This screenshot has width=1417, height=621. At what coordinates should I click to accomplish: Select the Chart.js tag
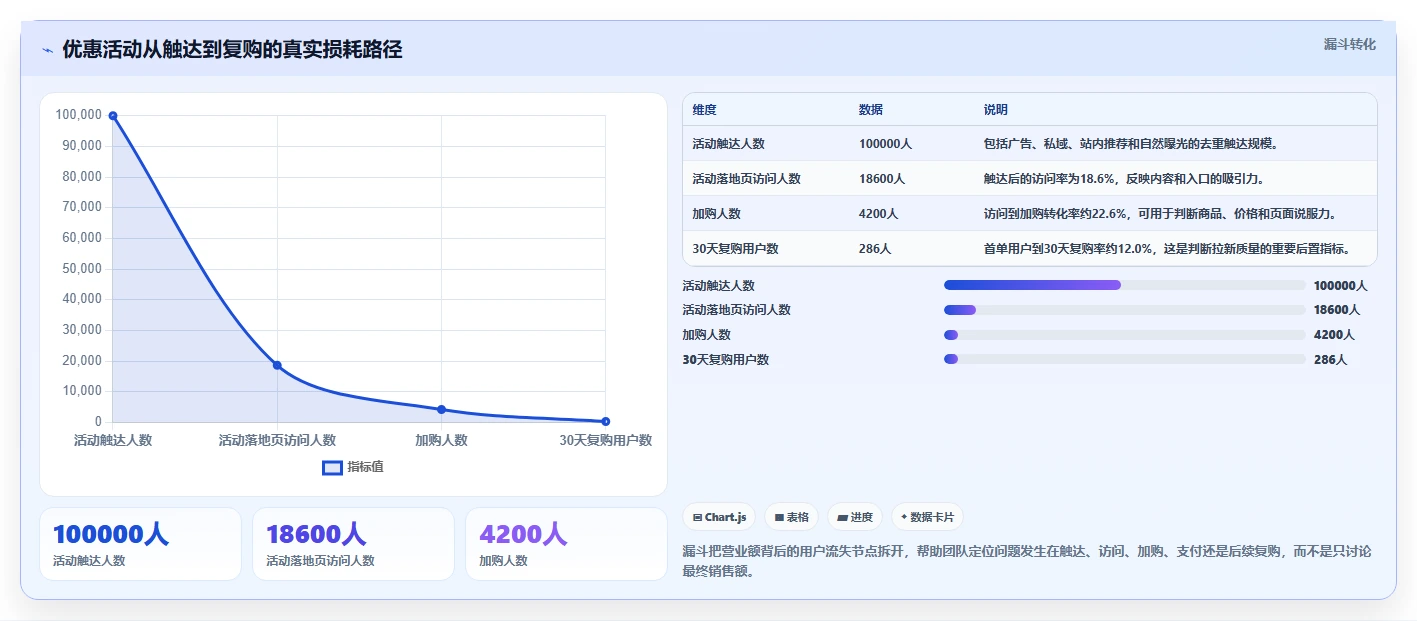tap(719, 517)
